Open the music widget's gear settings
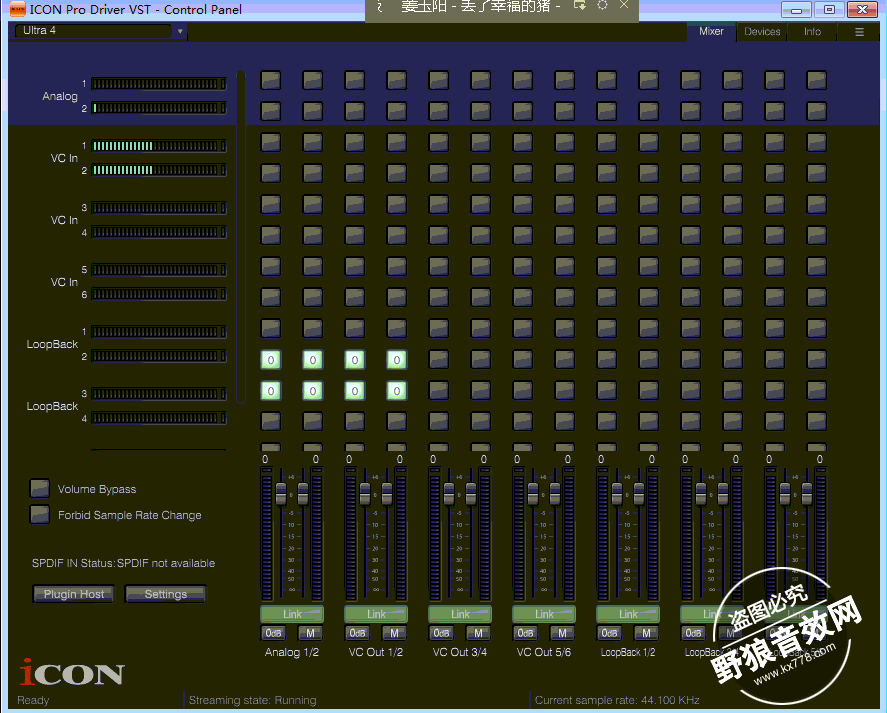Image resolution: width=887 pixels, height=713 pixels. [x=602, y=5]
